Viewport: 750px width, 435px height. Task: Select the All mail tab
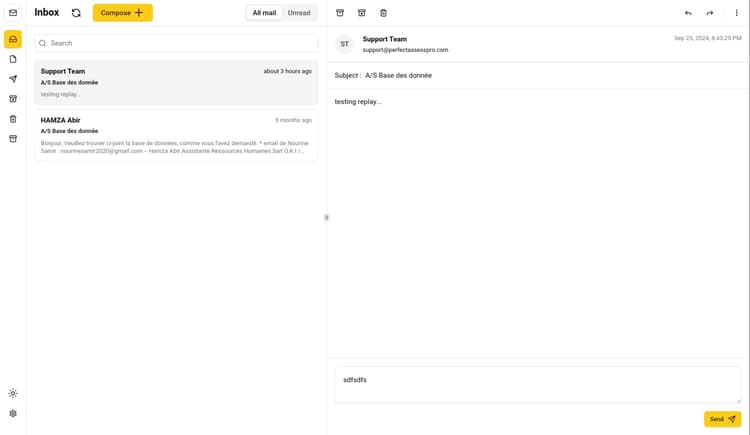tap(264, 13)
